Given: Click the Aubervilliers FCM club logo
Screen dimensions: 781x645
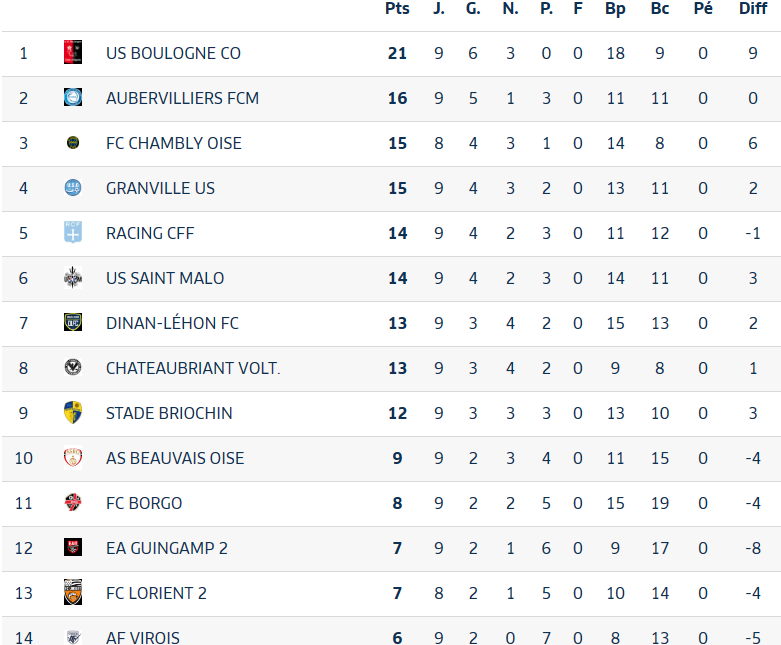Looking at the screenshot, I should (72, 98).
